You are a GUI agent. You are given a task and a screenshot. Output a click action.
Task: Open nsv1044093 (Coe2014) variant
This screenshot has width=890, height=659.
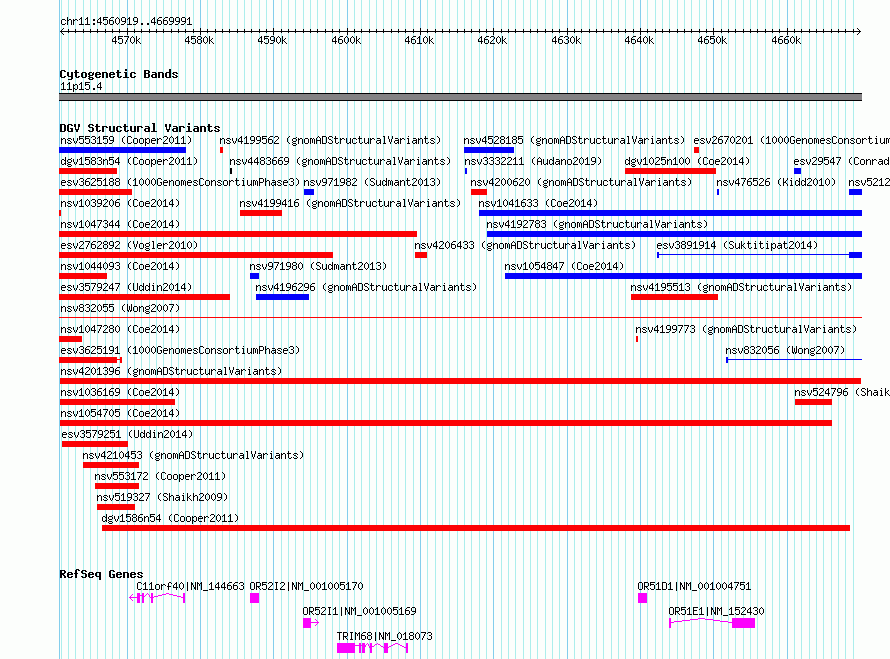(120, 266)
